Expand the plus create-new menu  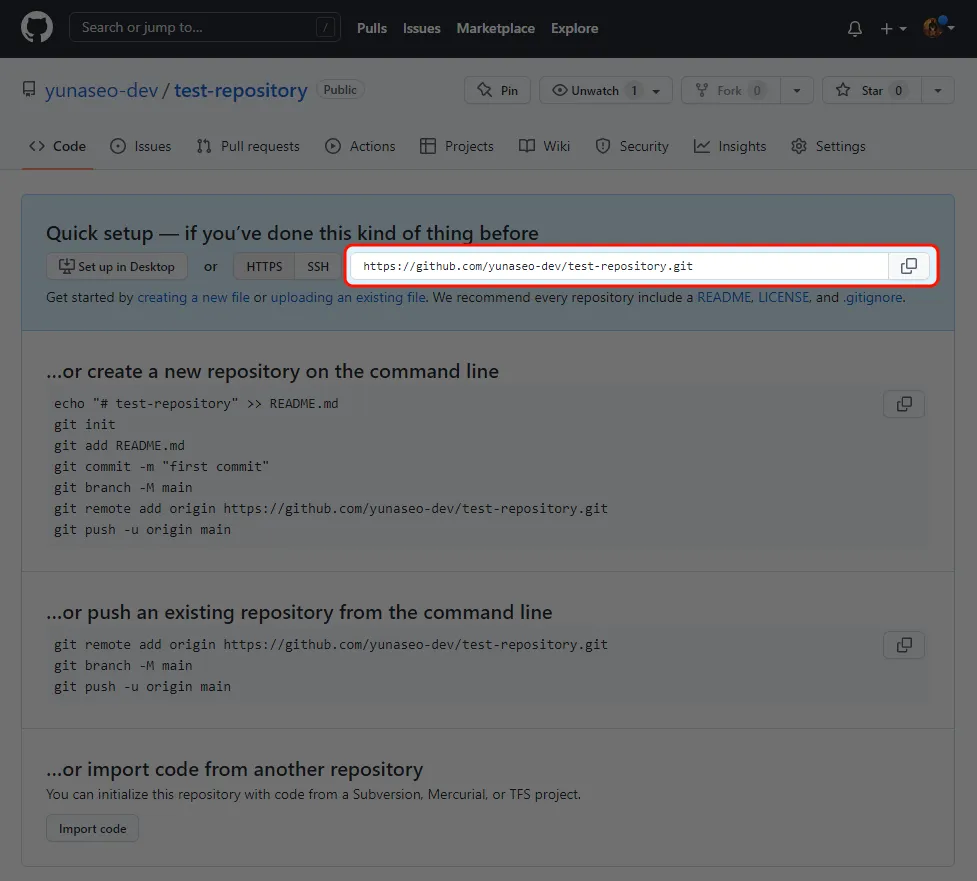point(893,28)
